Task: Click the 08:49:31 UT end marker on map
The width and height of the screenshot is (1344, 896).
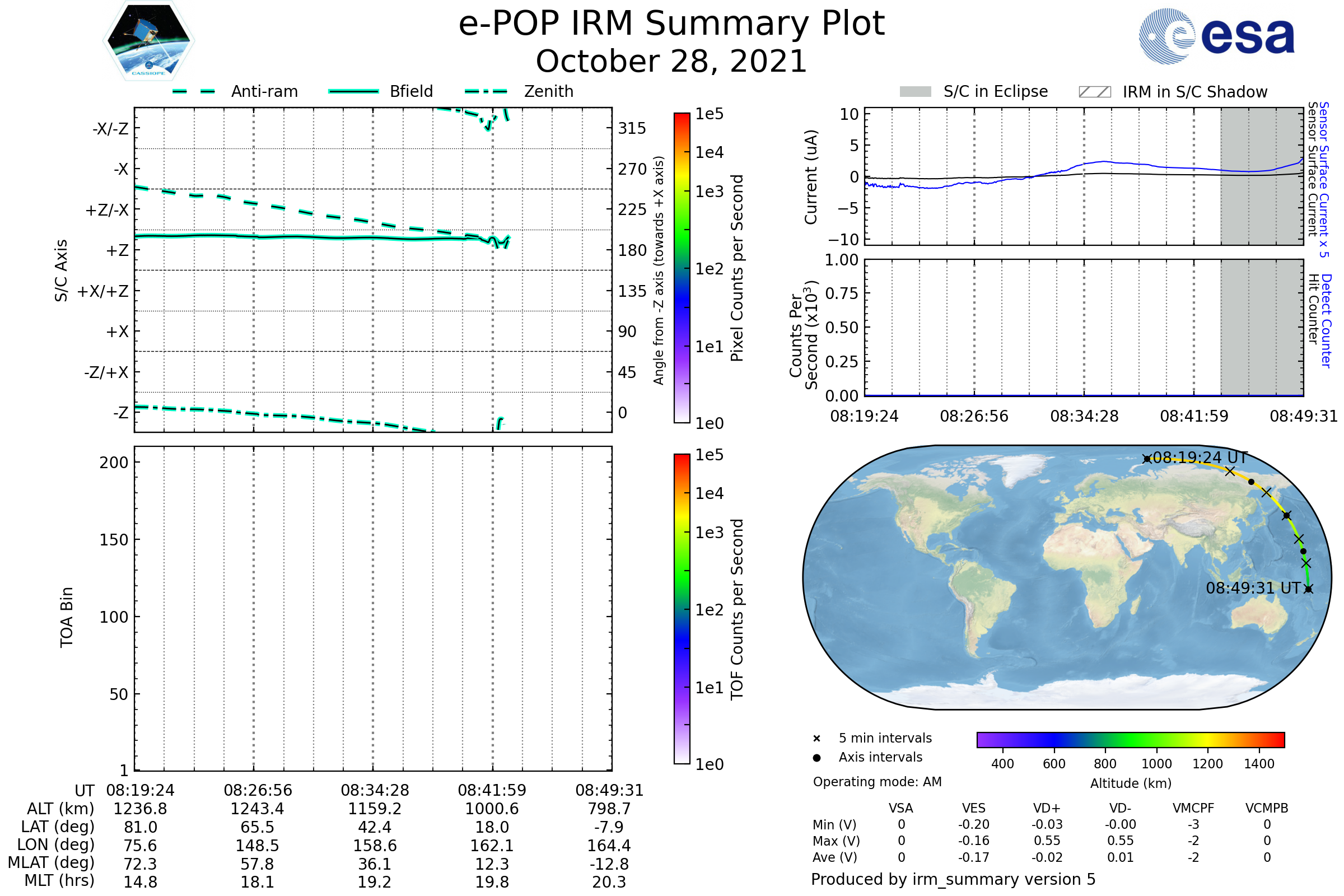Action: (1309, 589)
